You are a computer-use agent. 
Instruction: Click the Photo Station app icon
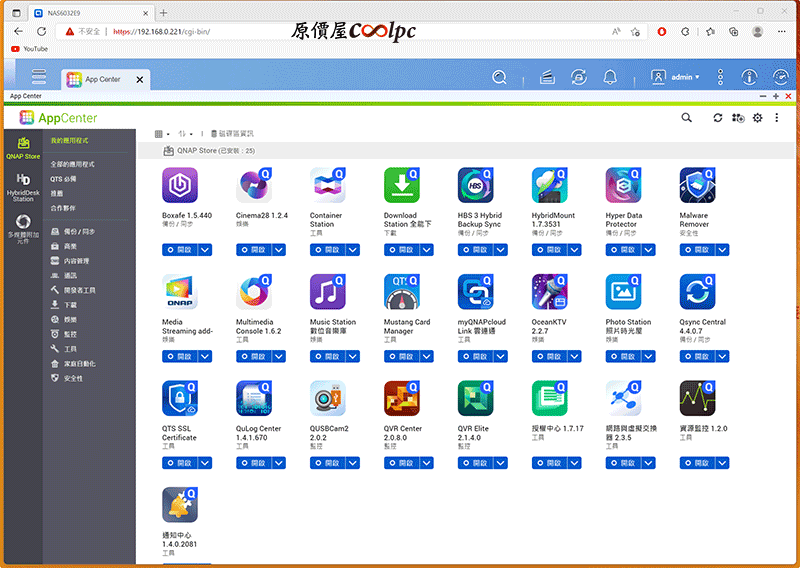pos(623,292)
